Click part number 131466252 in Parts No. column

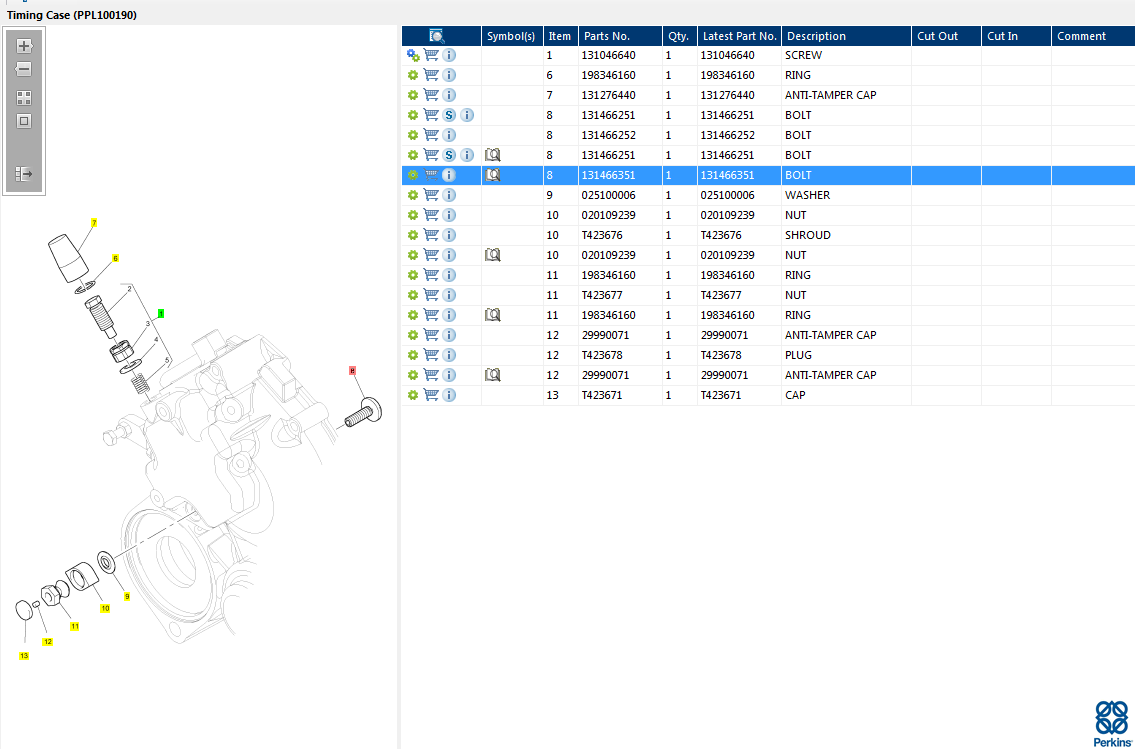pos(608,135)
